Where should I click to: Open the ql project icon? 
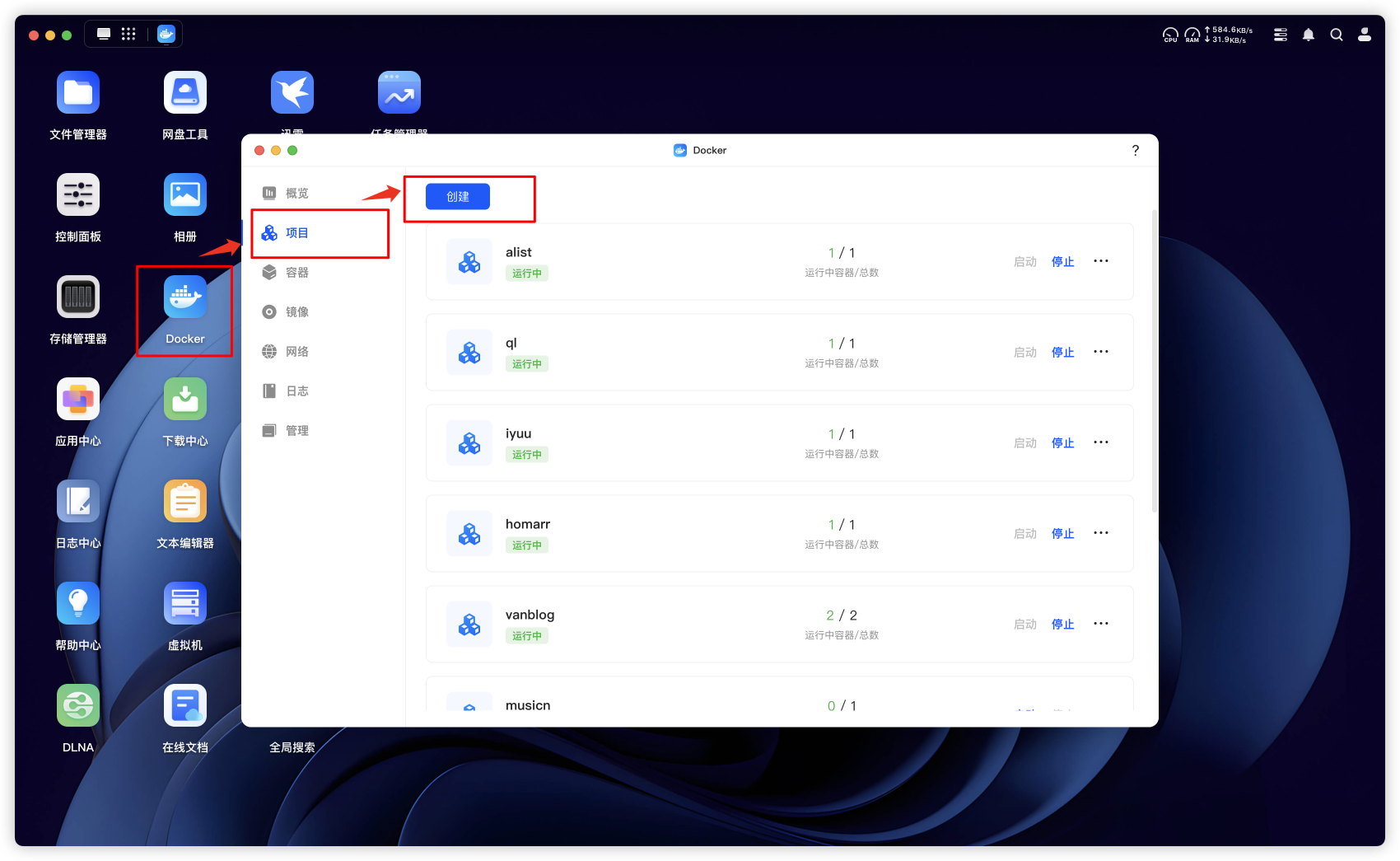point(469,353)
